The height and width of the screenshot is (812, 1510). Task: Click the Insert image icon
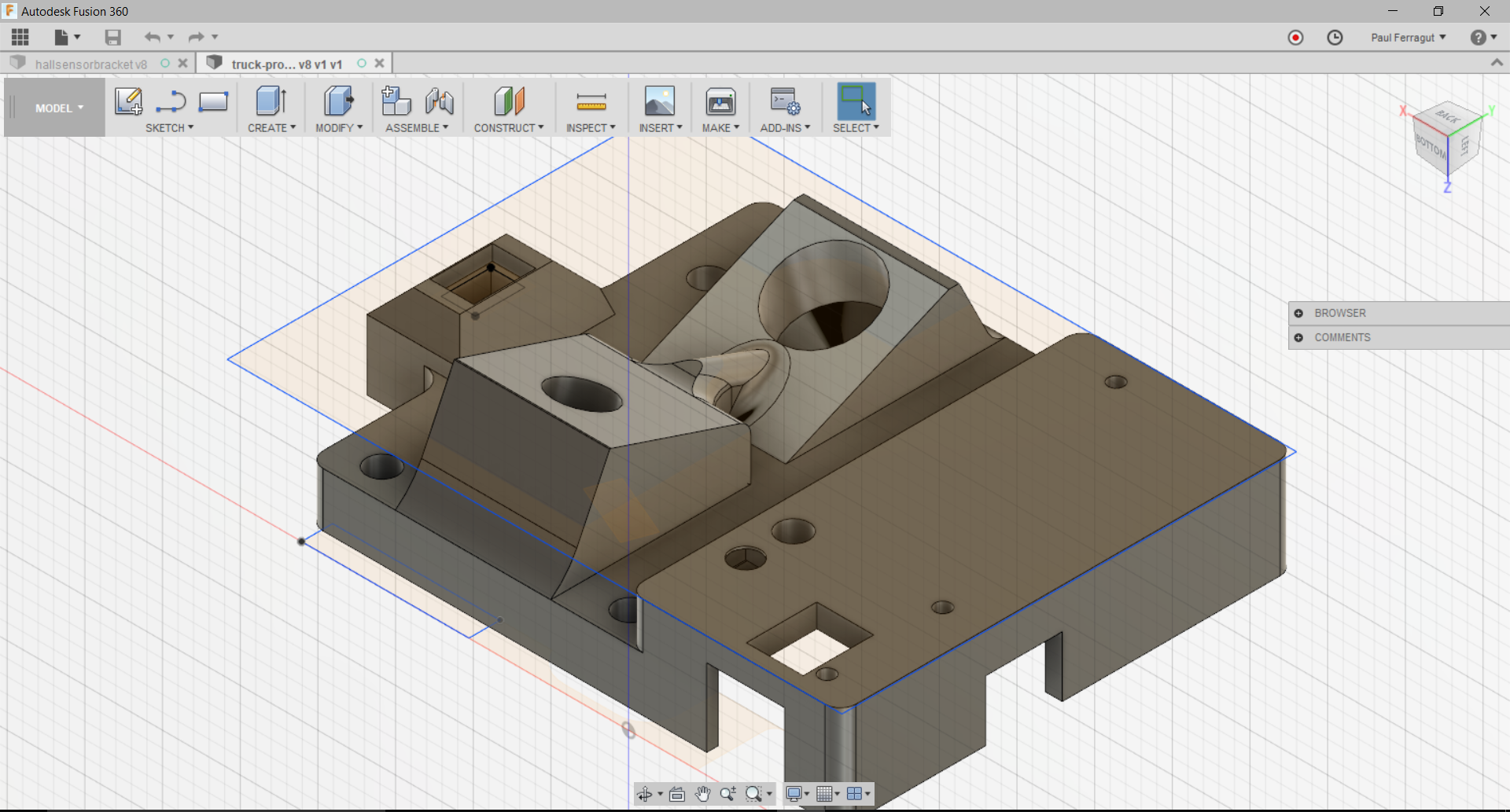tap(660, 101)
